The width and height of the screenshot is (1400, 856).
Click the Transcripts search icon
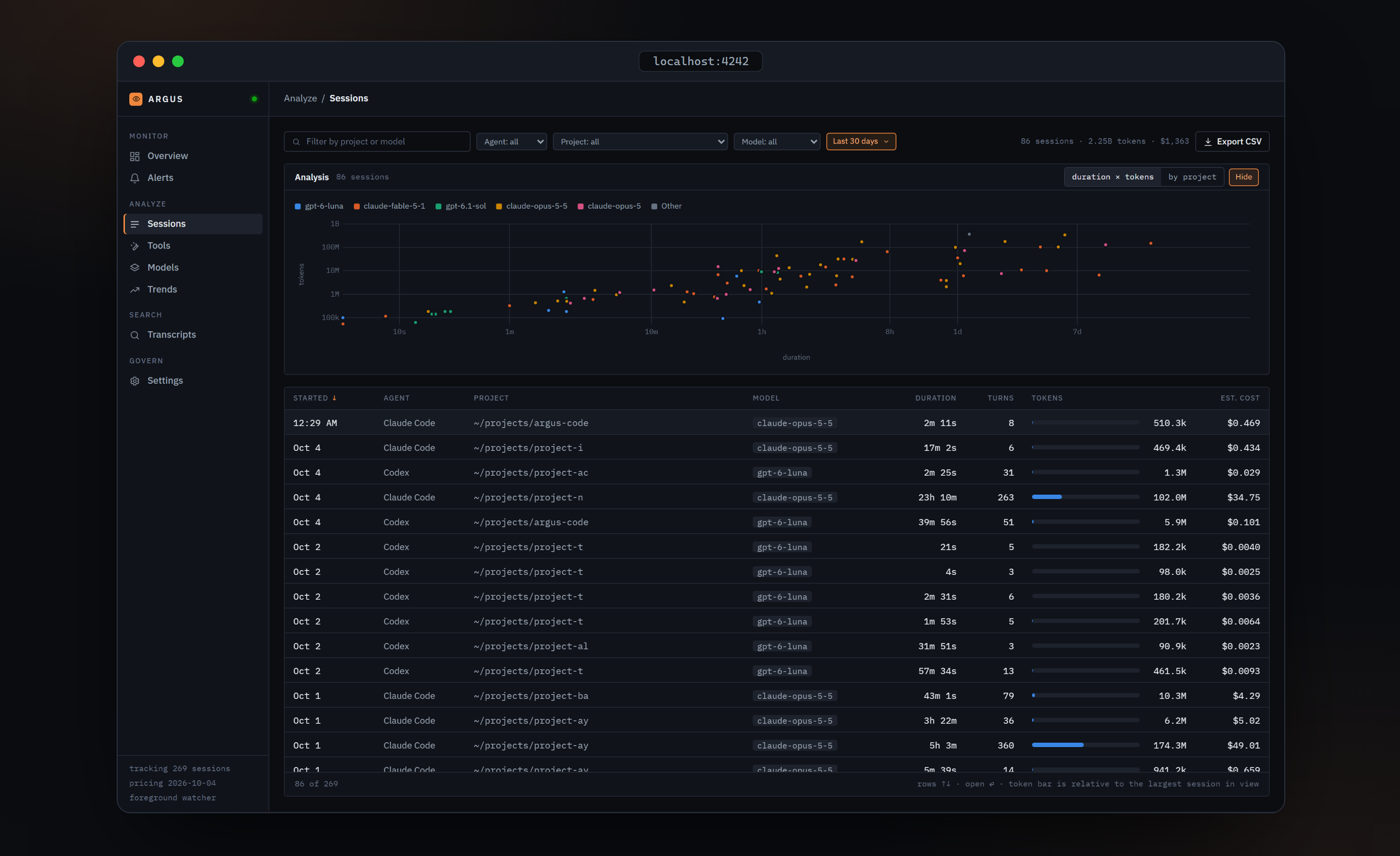tap(135, 335)
